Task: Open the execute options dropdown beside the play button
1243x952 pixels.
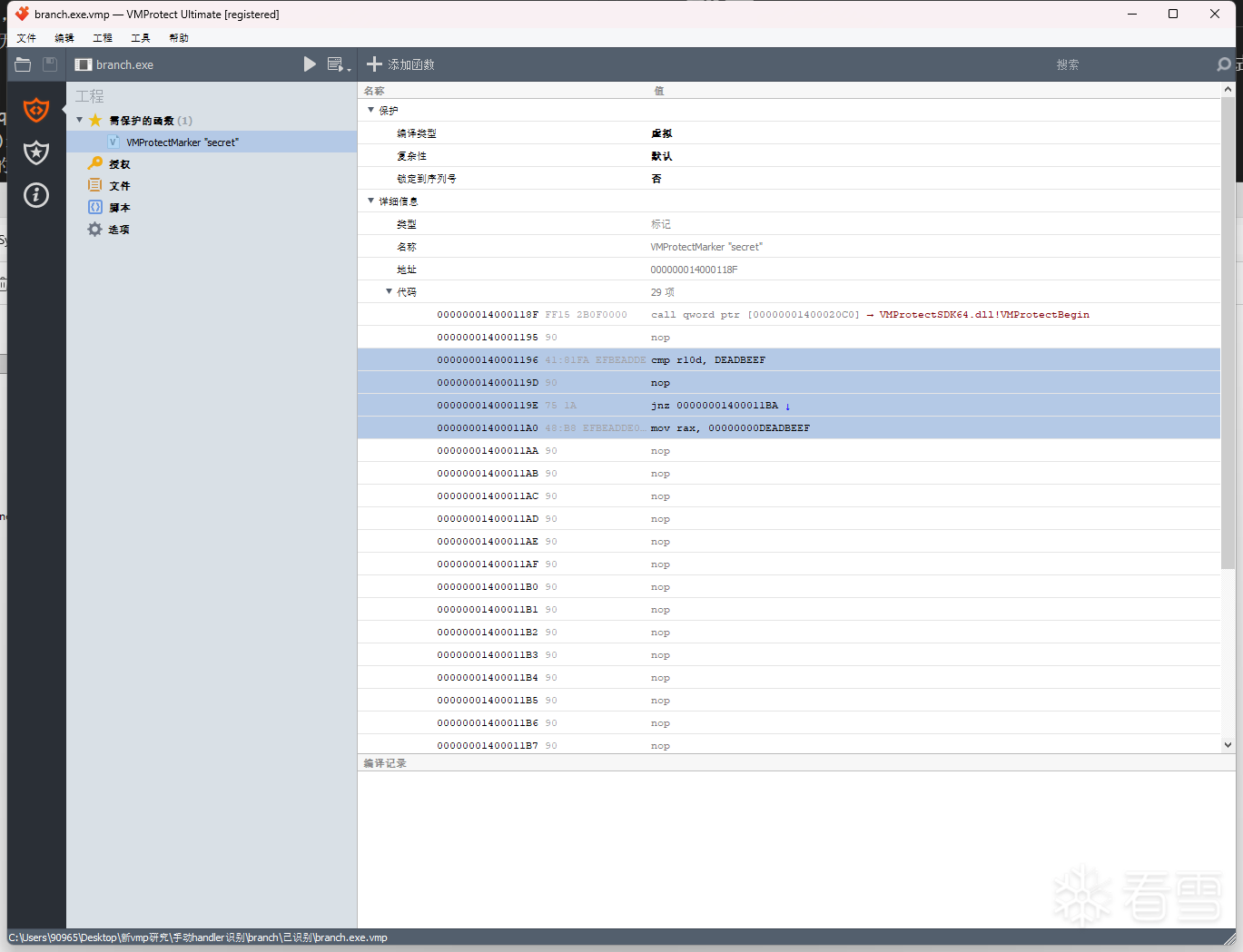Action: (x=339, y=64)
